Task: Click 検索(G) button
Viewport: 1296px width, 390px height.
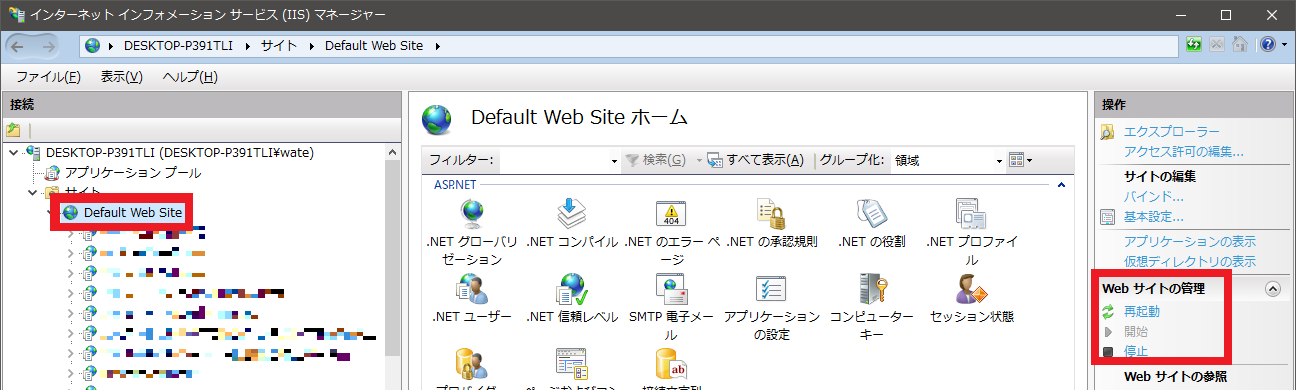Action: tap(656, 160)
